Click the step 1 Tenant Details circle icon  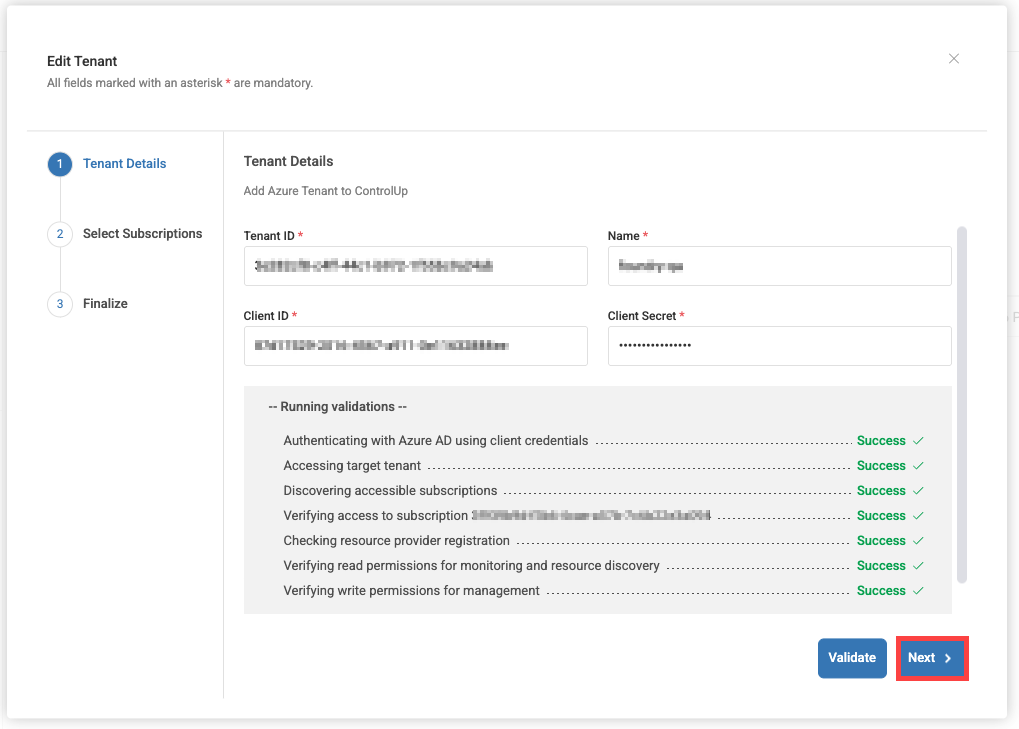click(59, 164)
